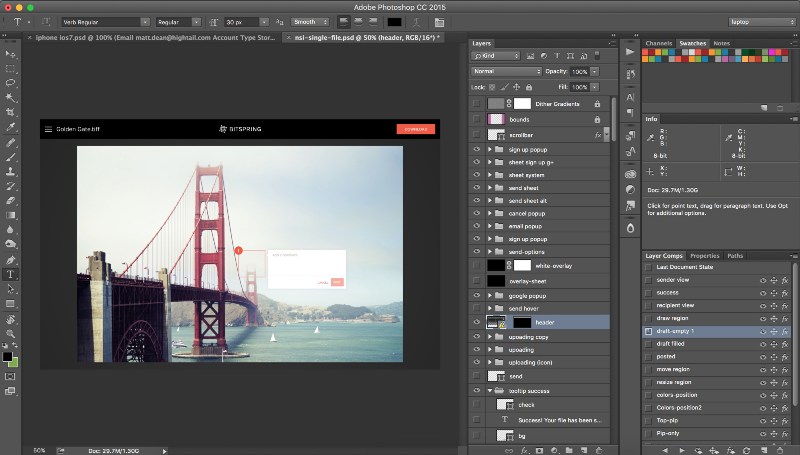Select the Lasso tool
Screen dimensions: 800x455
[10, 83]
